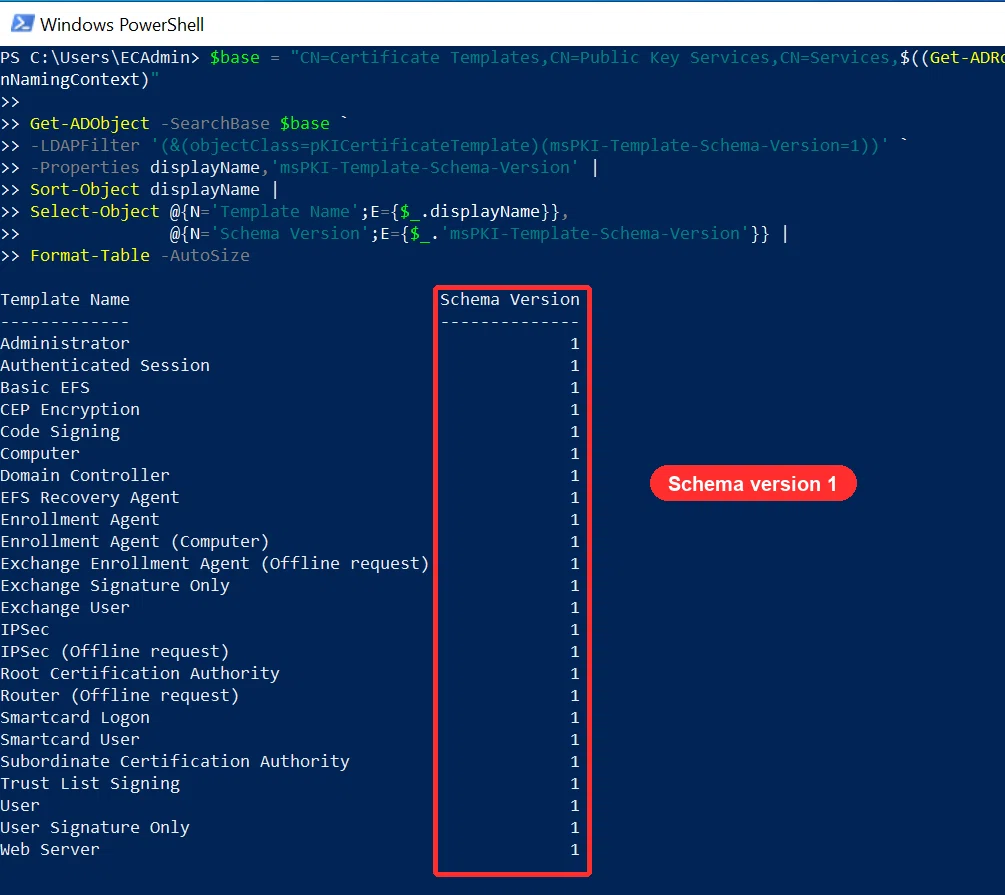
Task: Click the 'Enrollment Agent (Computer)' row text
Action: click(135, 542)
